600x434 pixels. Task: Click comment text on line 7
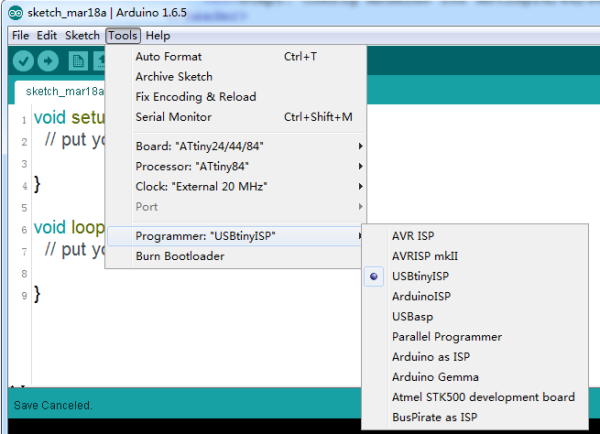tap(75, 250)
